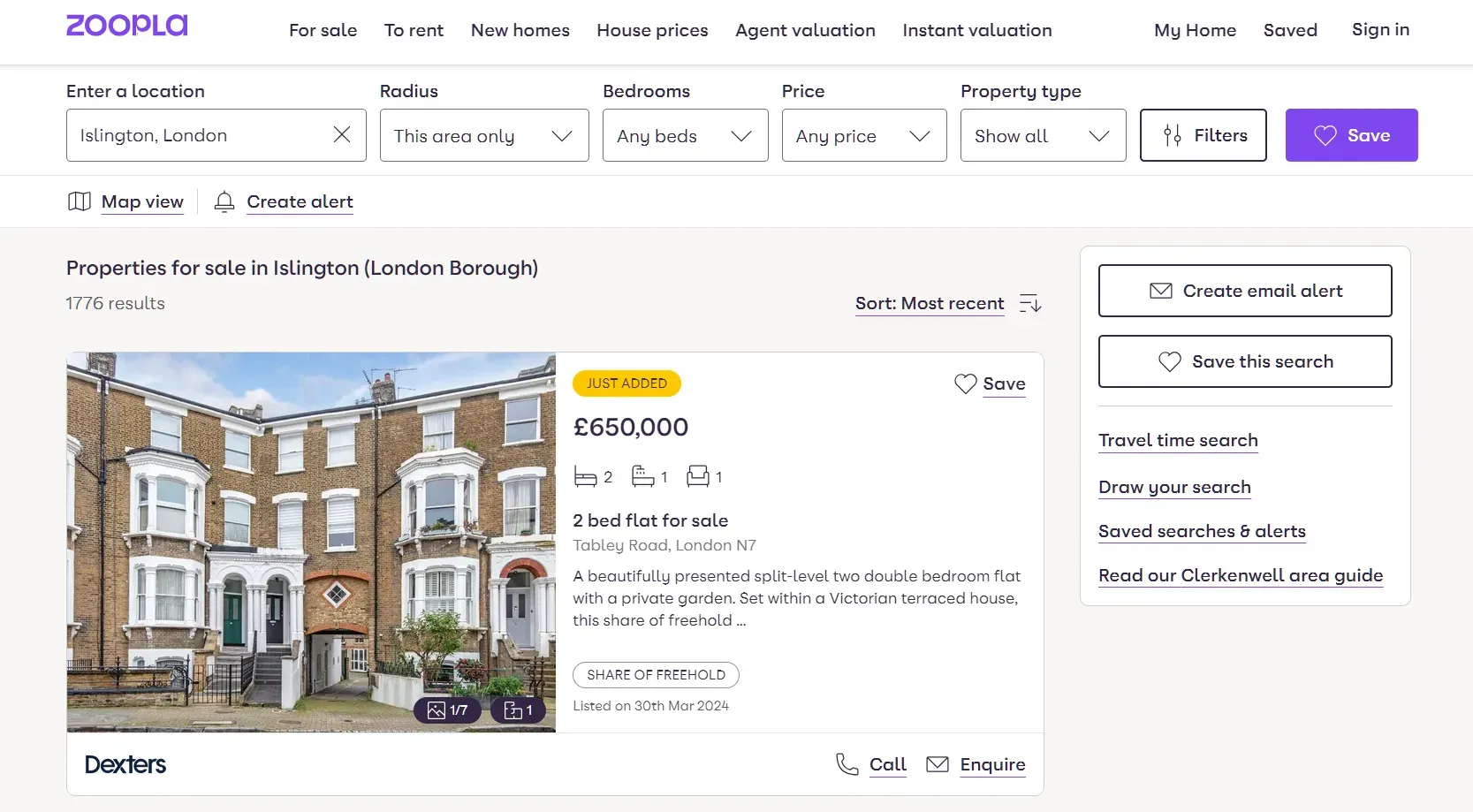Viewport: 1473px width, 812px height.
Task: Toggle Save this search in the sidebar
Action: (1244, 361)
